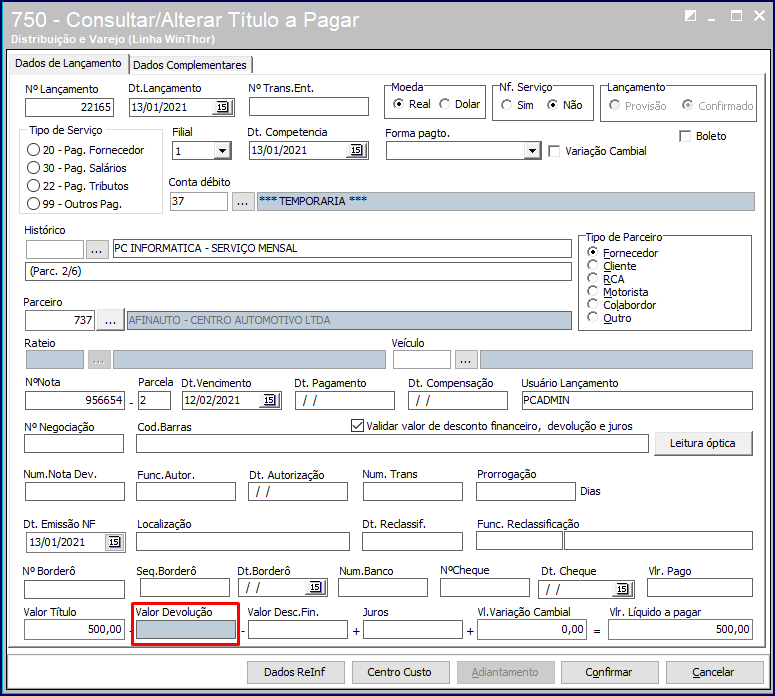Click Num.Nota Dev. field
Viewport: 775px width, 696px height.
pyautogui.click(x=75, y=492)
